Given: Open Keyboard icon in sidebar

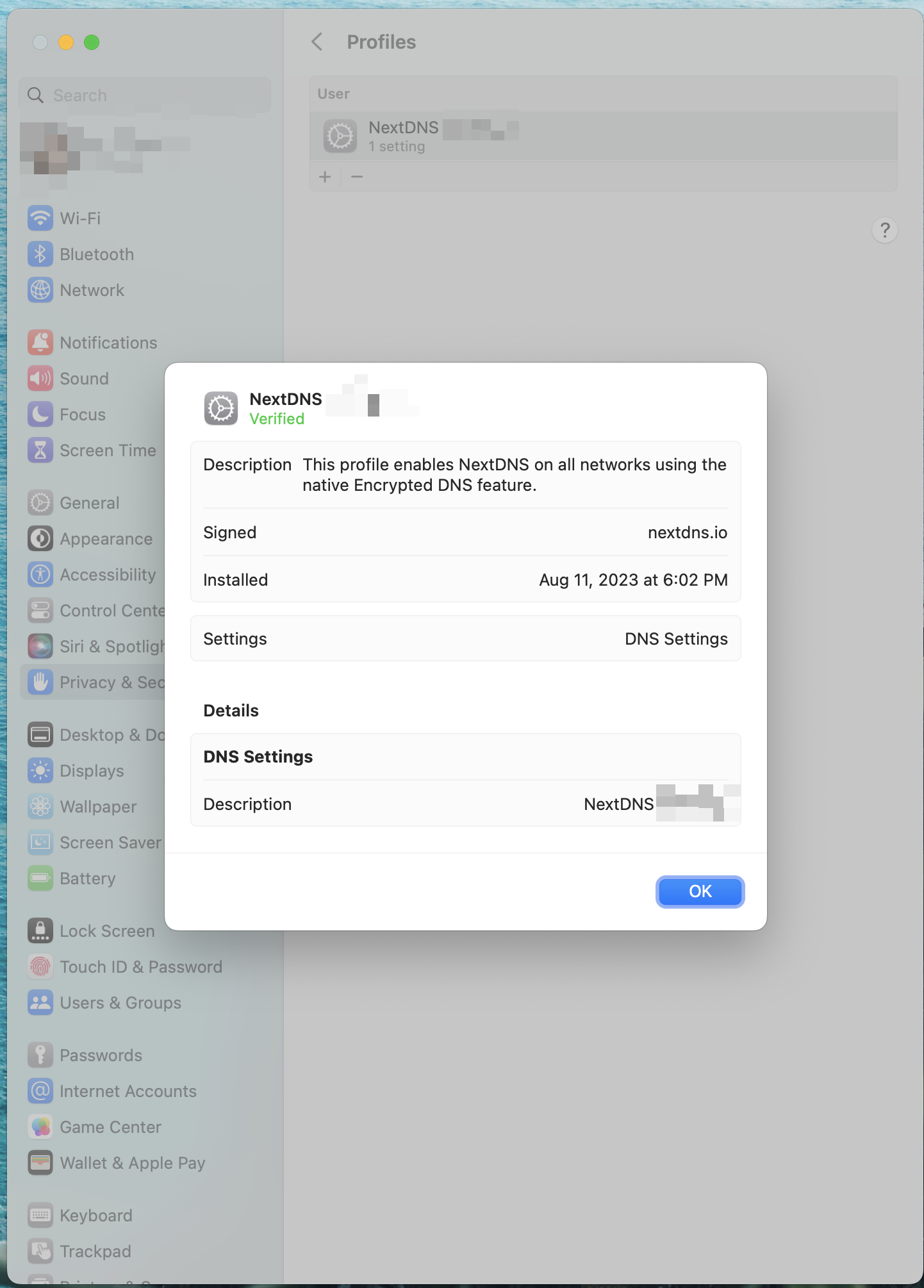Looking at the screenshot, I should coord(40,1216).
